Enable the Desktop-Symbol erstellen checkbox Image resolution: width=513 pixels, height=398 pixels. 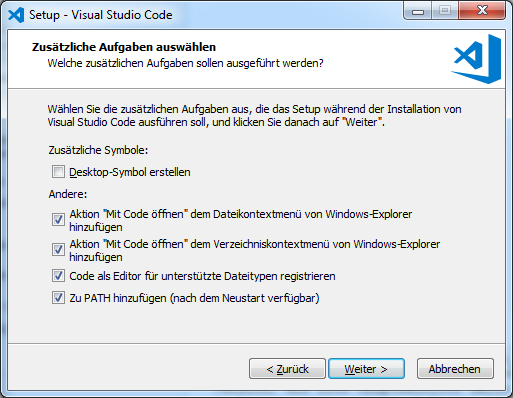click(58, 172)
